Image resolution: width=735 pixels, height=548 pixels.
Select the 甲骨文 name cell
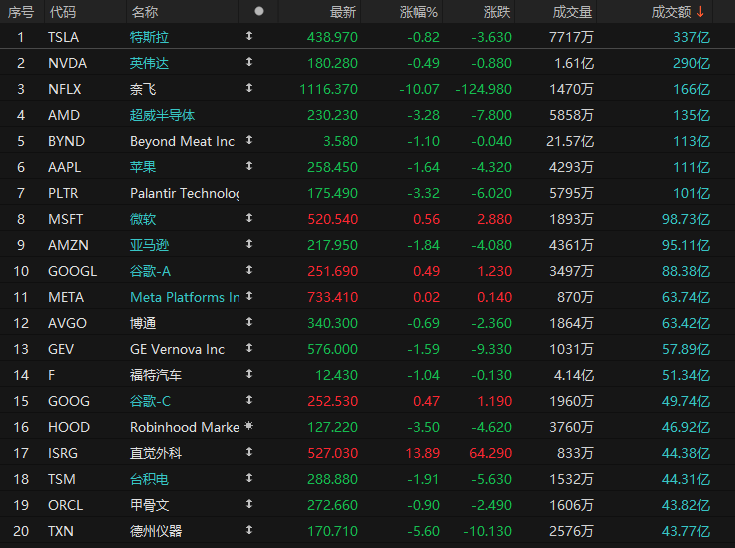[x=149, y=505]
